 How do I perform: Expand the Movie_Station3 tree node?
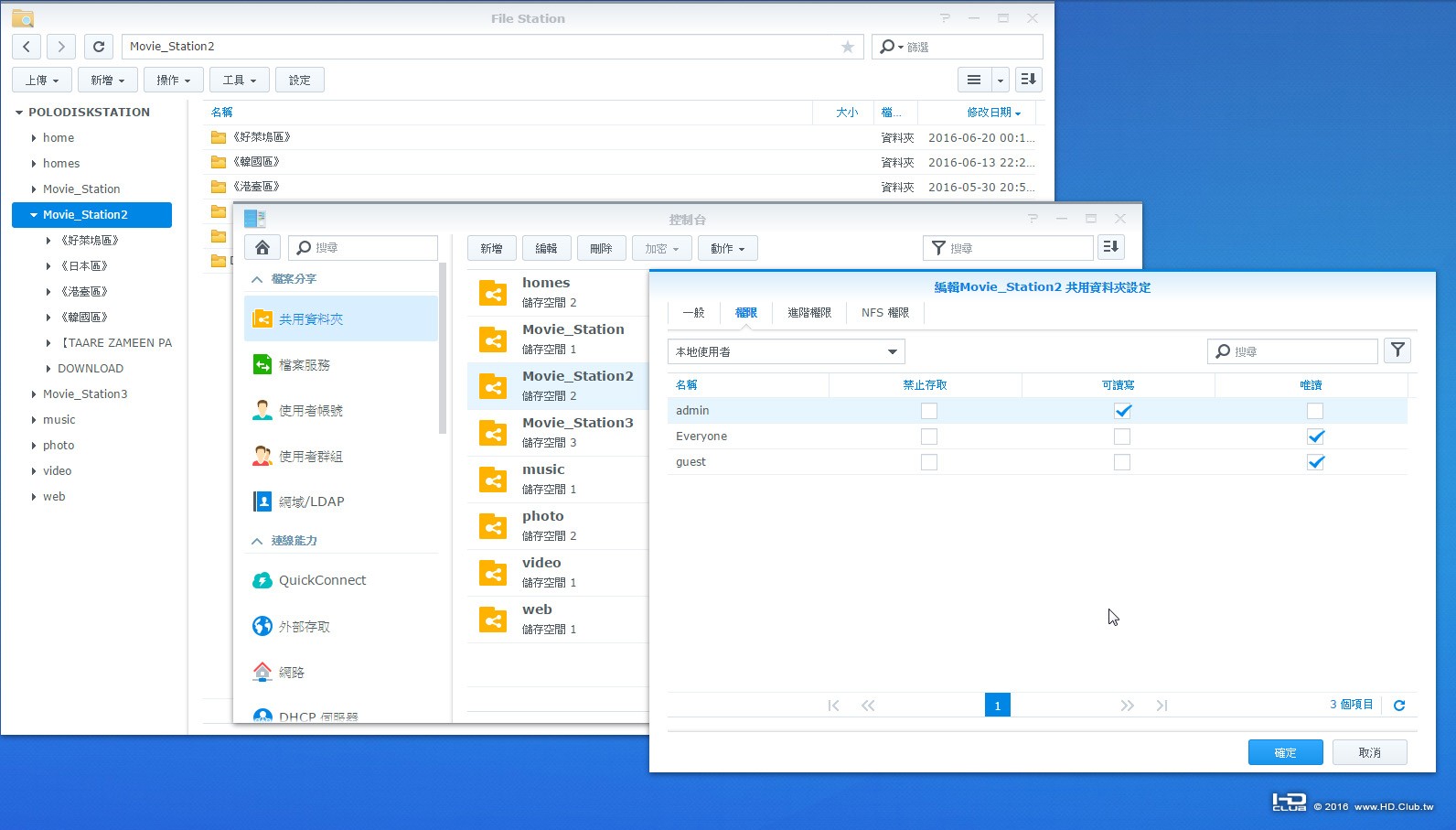[x=34, y=394]
